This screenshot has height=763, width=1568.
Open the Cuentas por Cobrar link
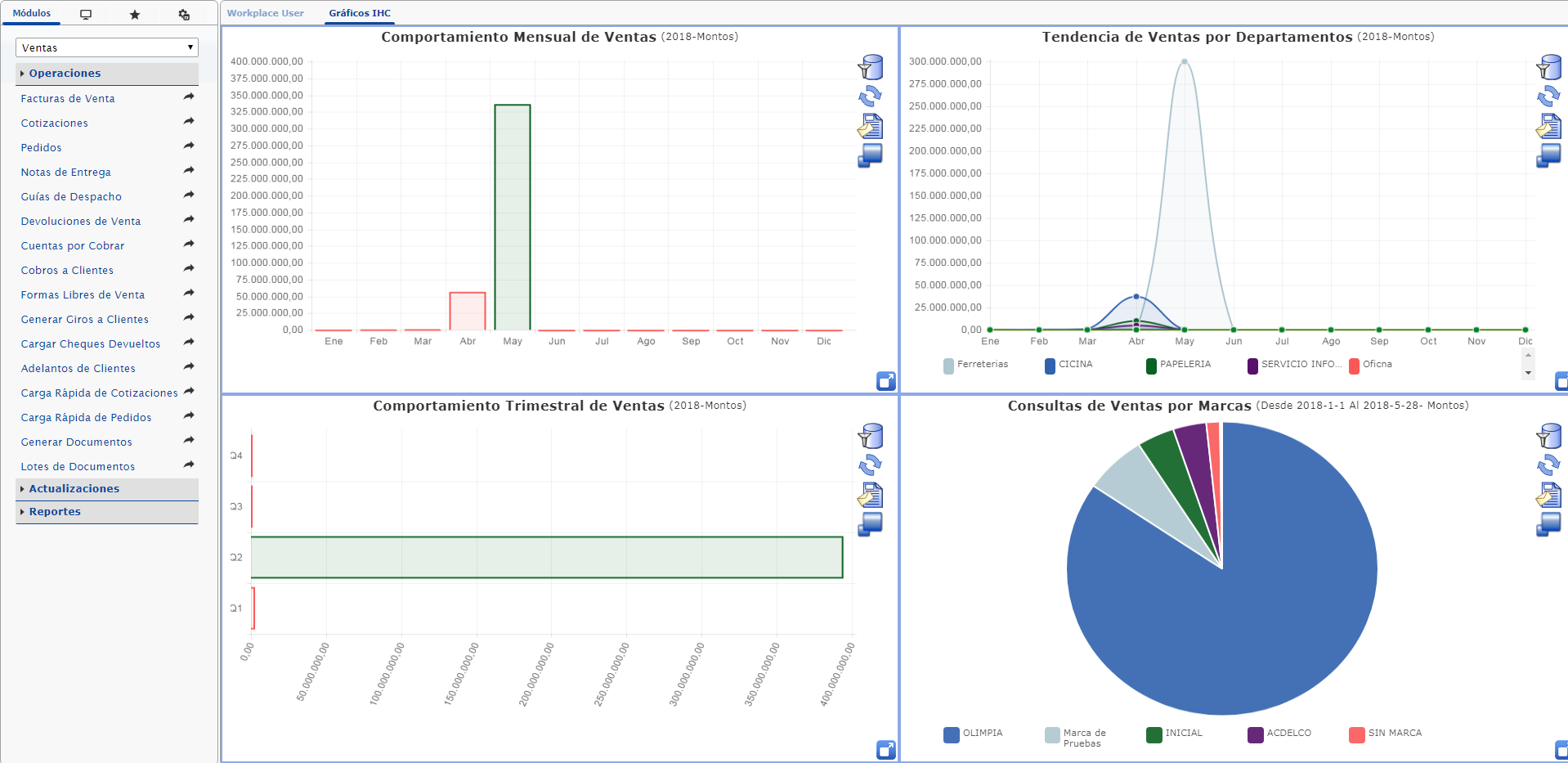pos(73,246)
